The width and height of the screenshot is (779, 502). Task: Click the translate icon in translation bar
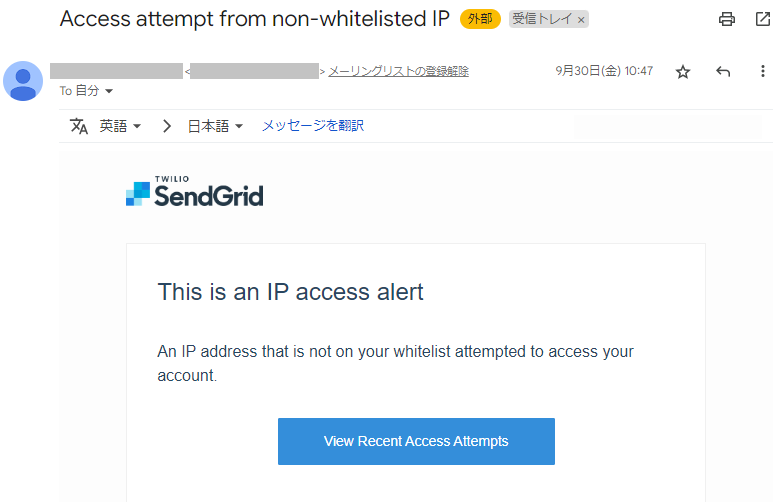[78, 126]
